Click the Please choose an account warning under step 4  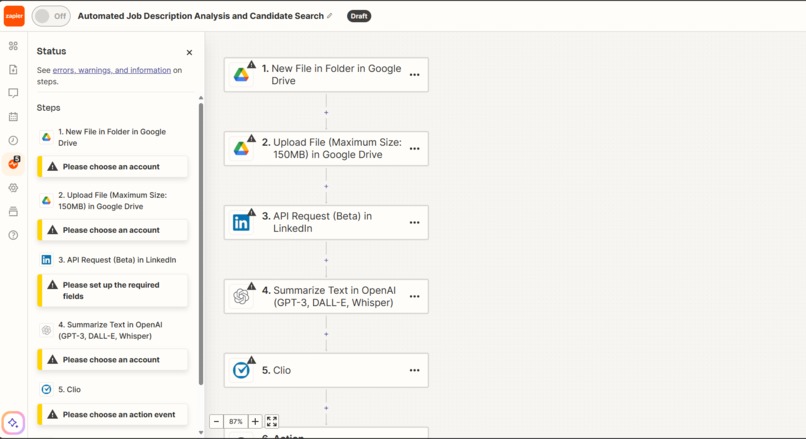[113, 359]
